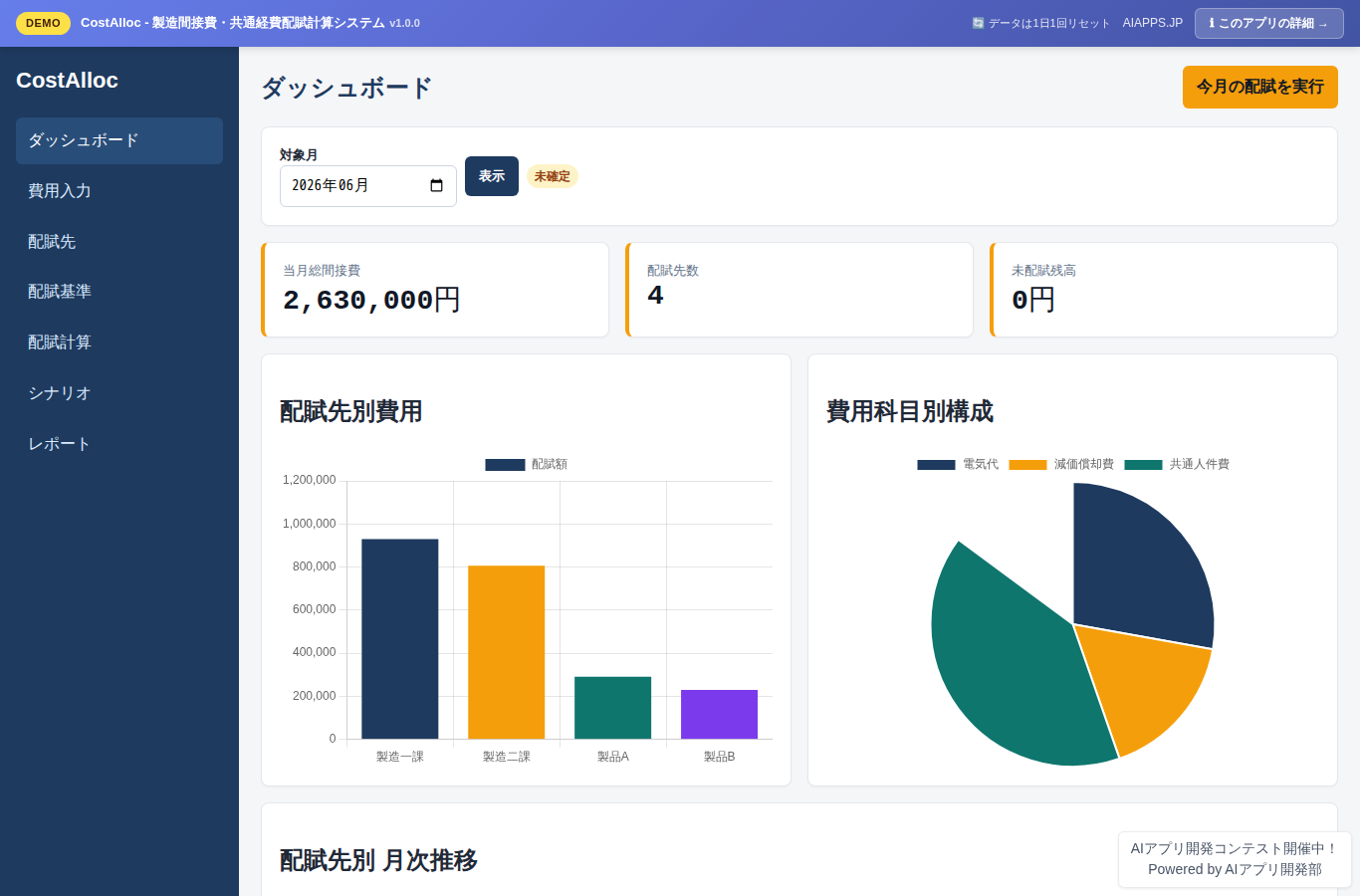Click 配賦先別 月次推移 heading
Image resolution: width=1360 pixels, height=896 pixels.
point(378,860)
